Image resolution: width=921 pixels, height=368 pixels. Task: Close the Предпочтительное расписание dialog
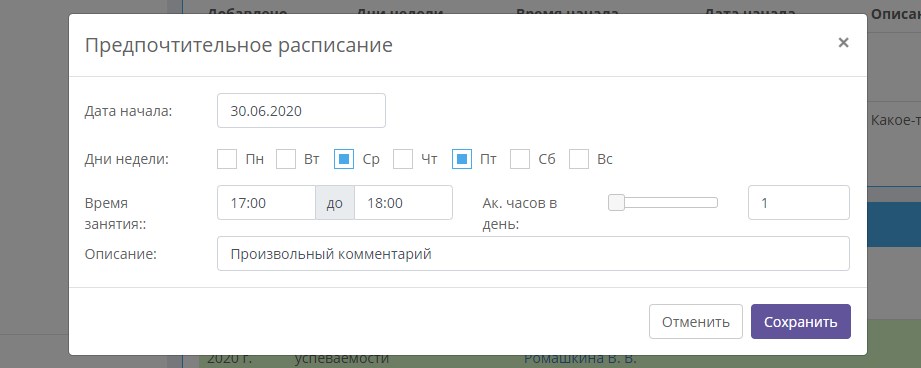[x=843, y=42]
